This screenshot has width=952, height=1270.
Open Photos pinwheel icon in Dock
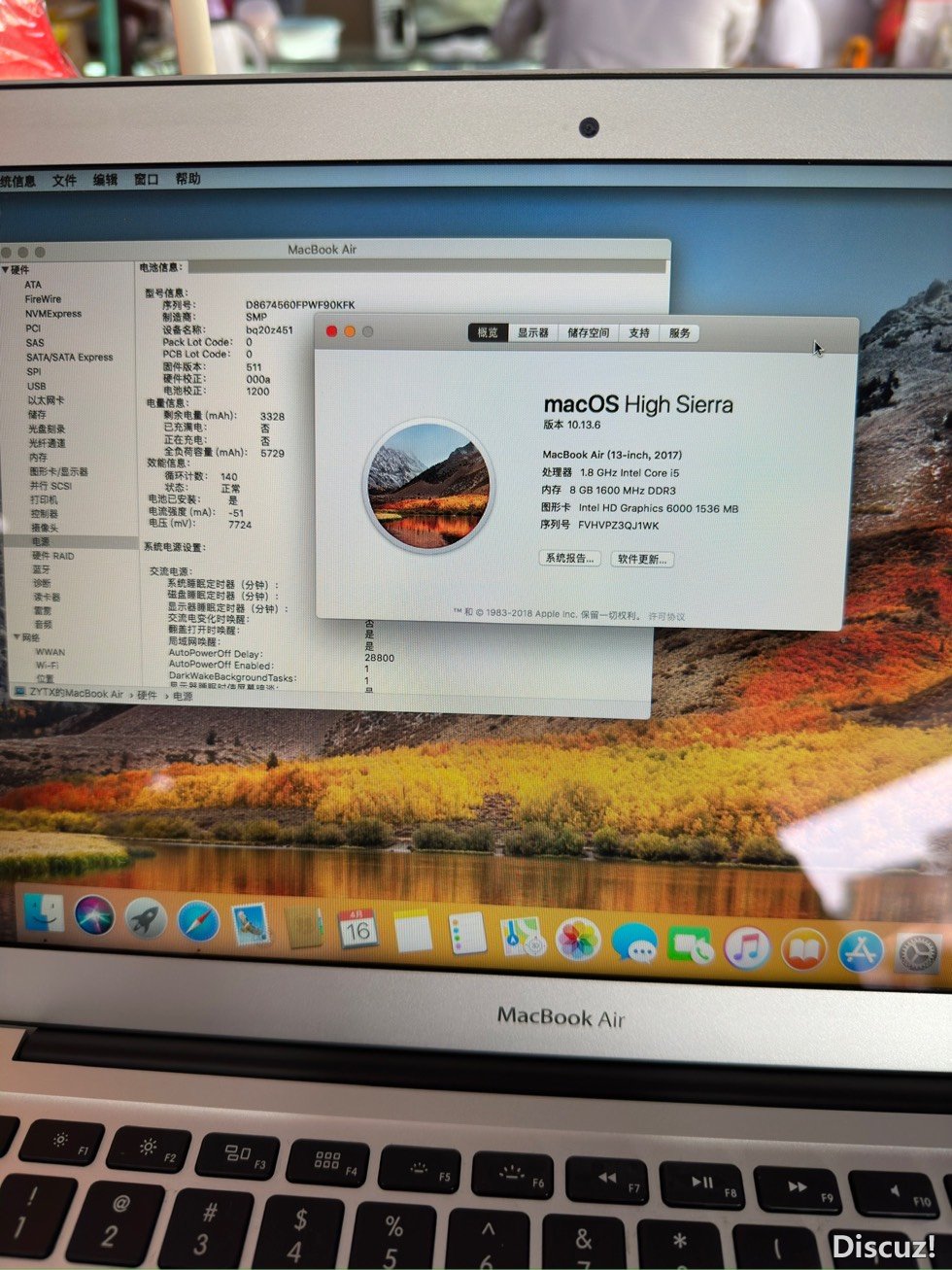pos(578,941)
